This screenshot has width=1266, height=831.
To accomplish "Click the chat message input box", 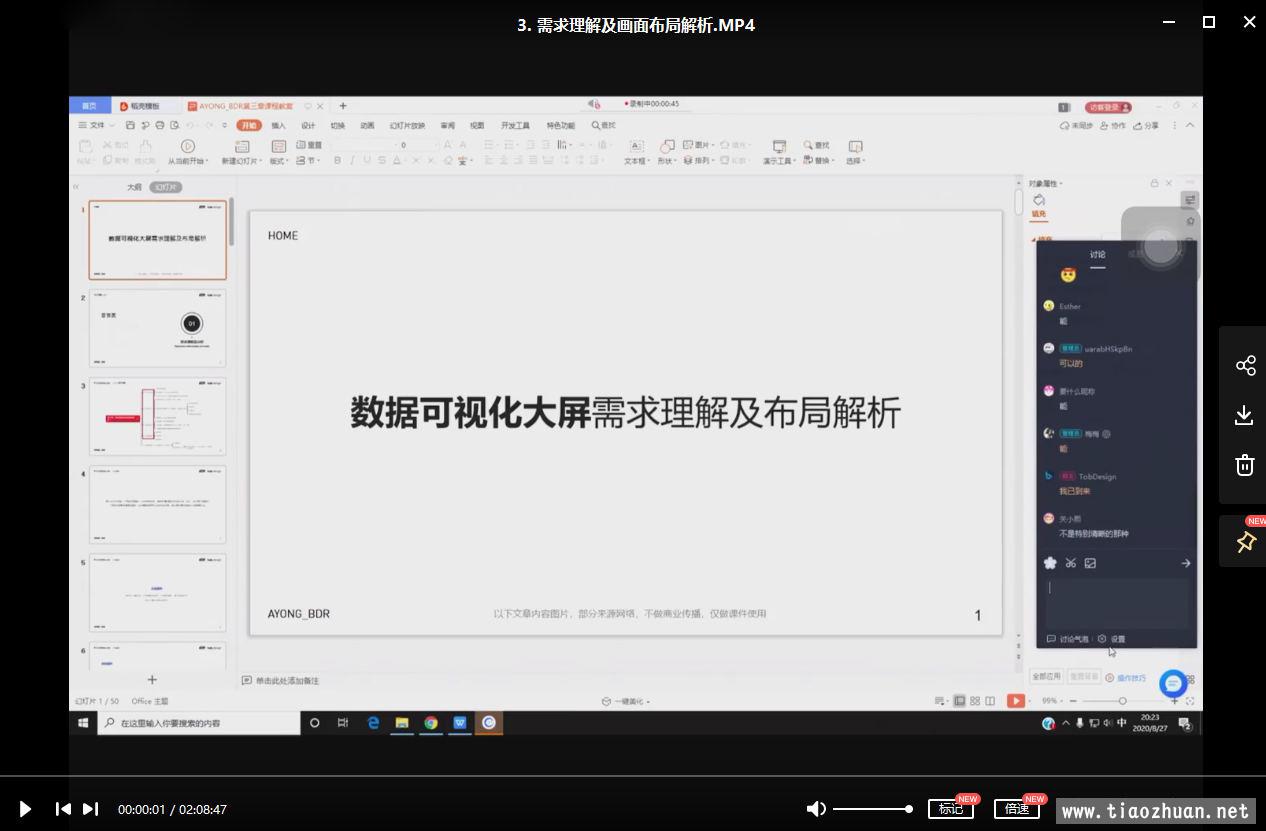I will click(x=1117, y=602).
